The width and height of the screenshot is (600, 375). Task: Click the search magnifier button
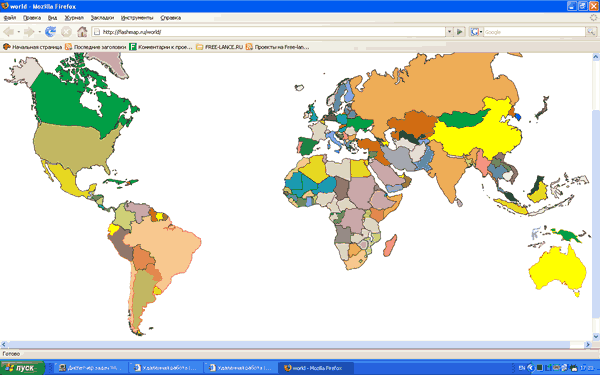(591, 32)
